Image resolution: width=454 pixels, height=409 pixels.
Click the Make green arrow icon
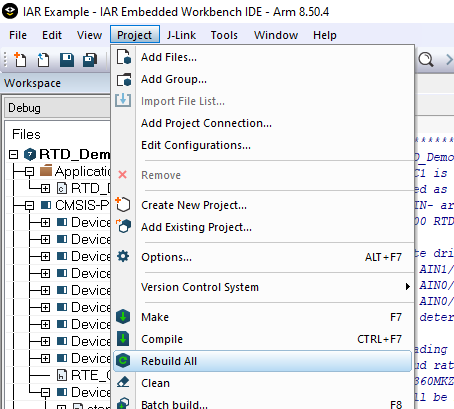123,317
